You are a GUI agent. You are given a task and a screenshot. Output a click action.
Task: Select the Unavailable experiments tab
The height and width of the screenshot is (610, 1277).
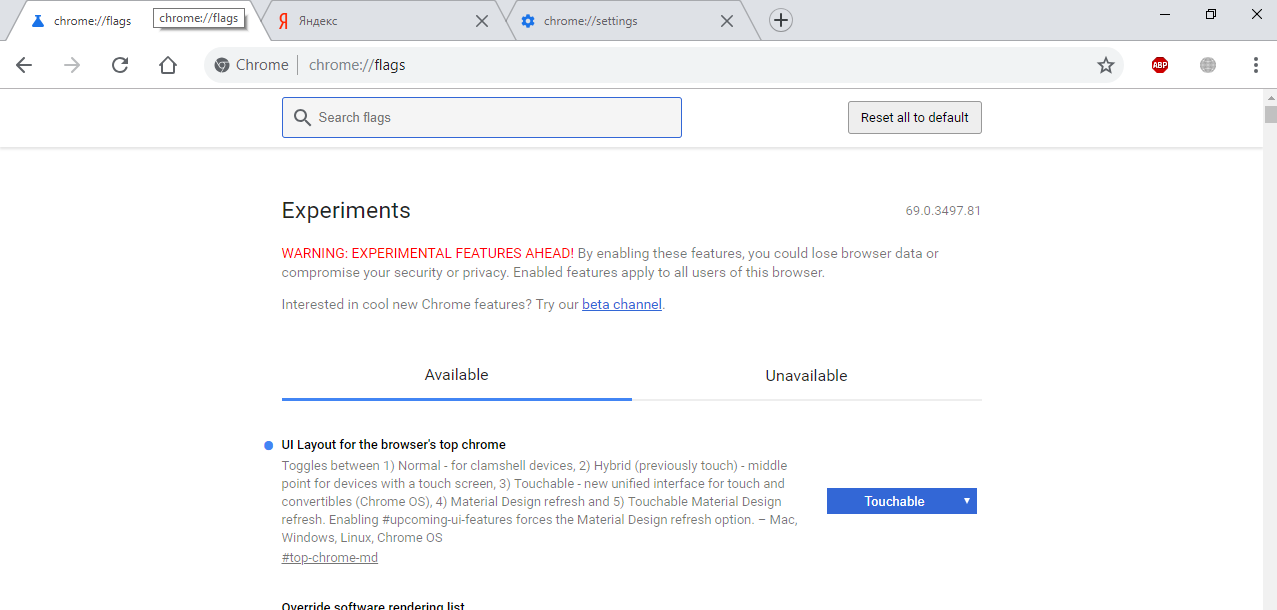pos(806,376)
